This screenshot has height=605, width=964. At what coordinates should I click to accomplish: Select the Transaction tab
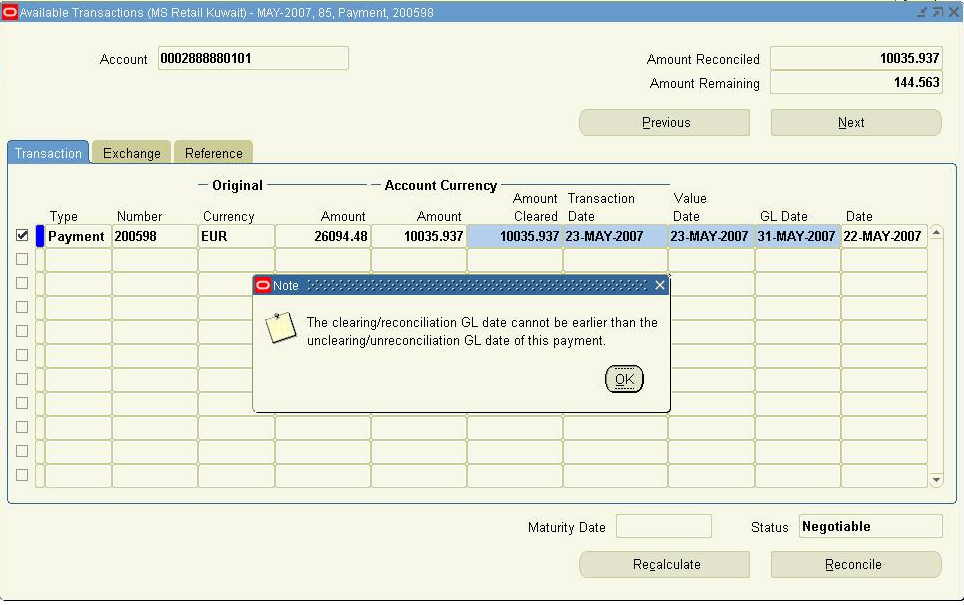(x=48, y=153)
